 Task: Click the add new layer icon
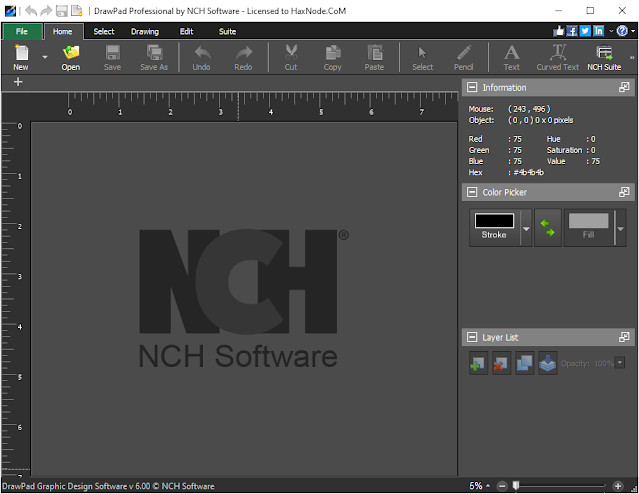point(478,363)
